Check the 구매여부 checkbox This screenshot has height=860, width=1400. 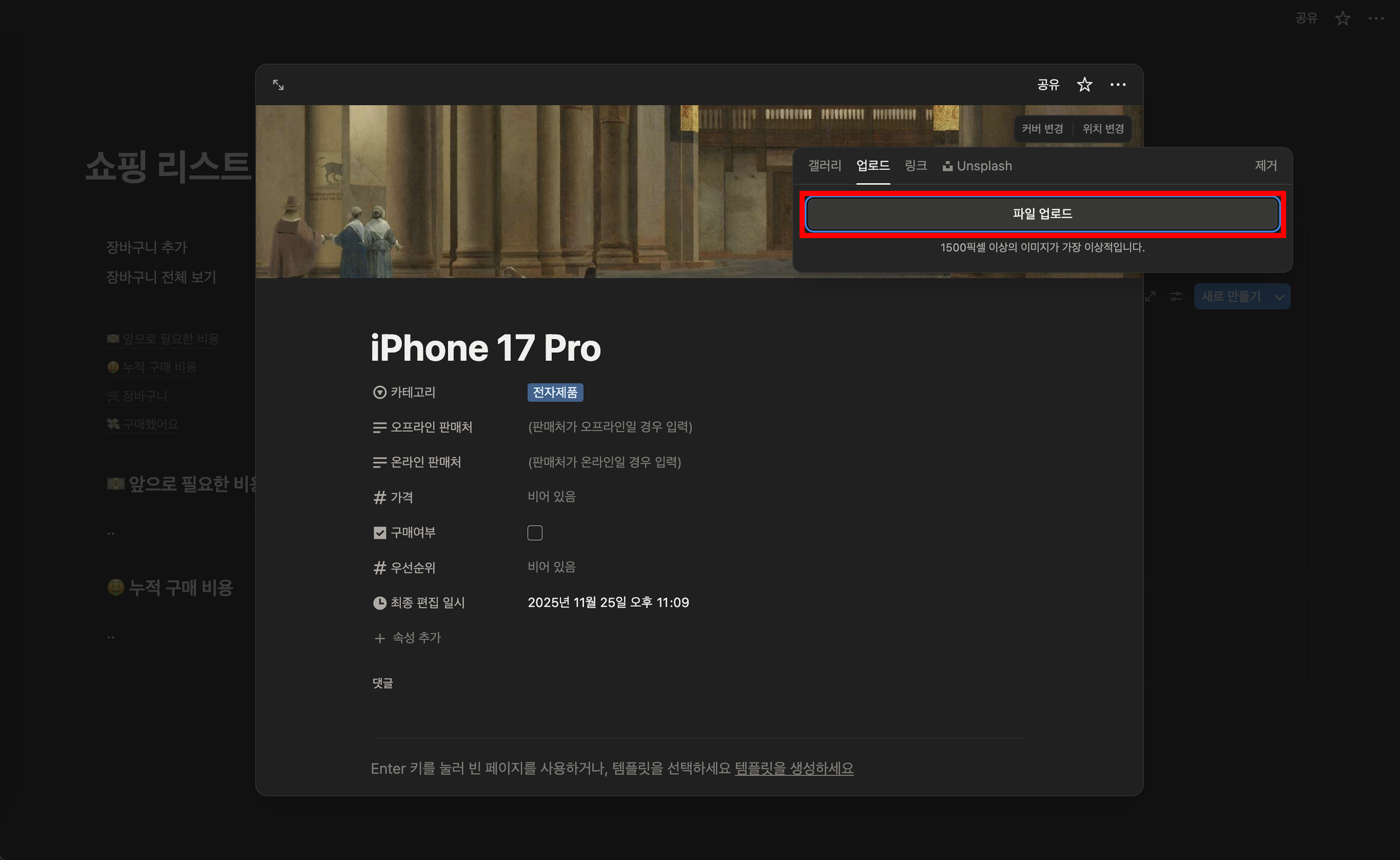click(x=535, y=533)
